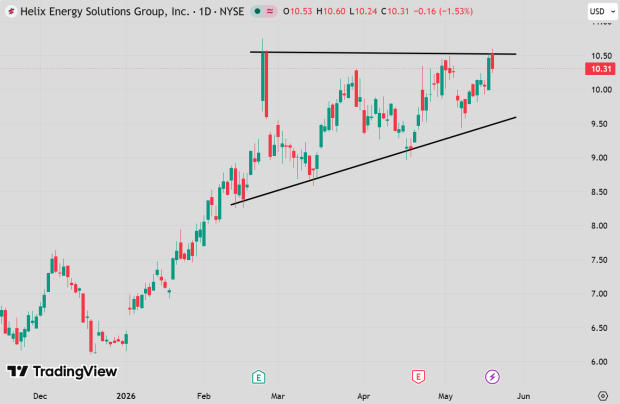Open the red April earnings E marker
Viewport: 620px width, 404px height.
[x=418, y=377]
